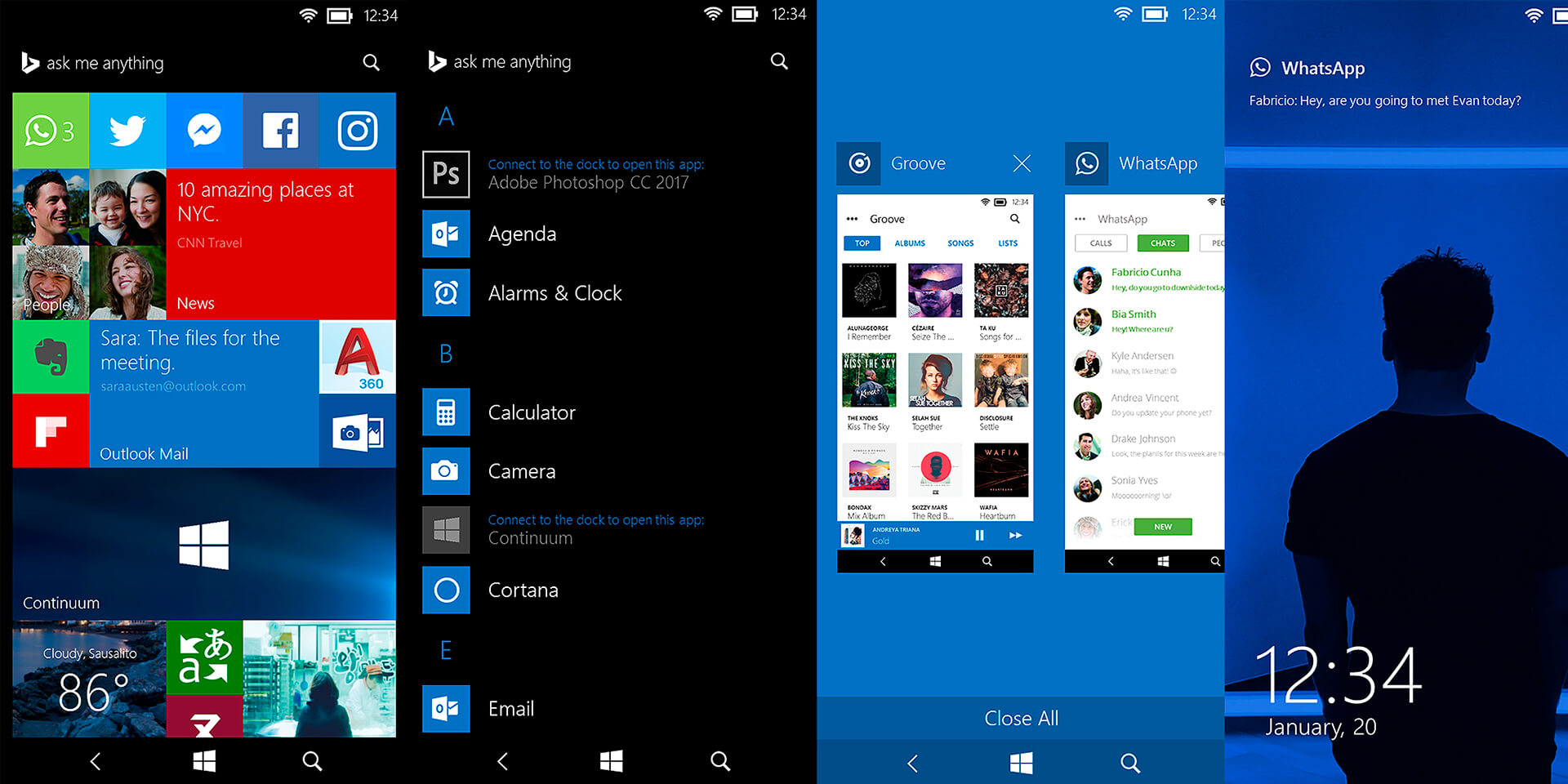Open chat with Andrea Vincent
1568x784 pixels.
point(1147,404)
